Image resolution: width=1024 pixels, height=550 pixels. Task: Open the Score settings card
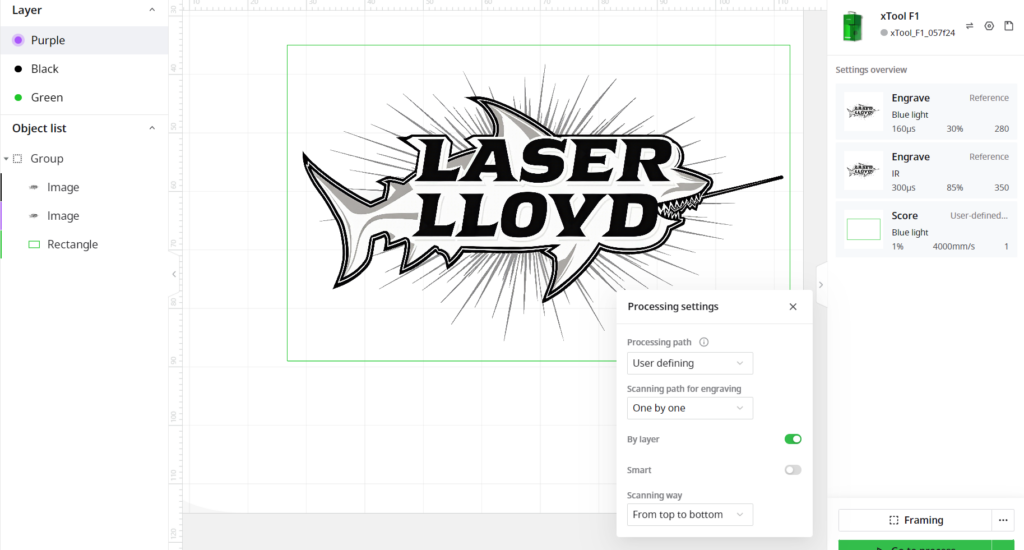click(926, 230)
